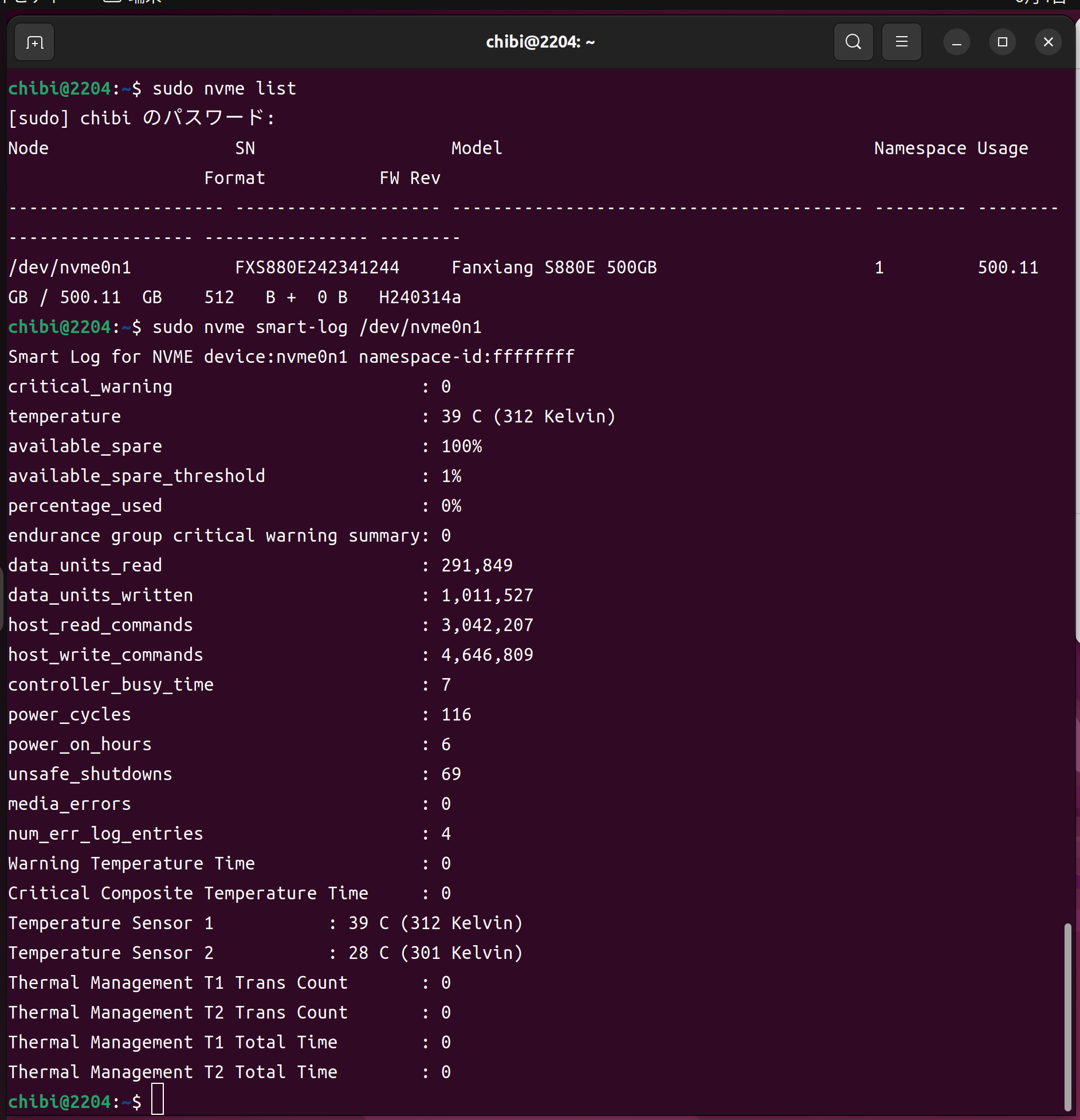Click the "sudo nvme list" command text
1080x1120 pixels.
(x=224, y=89)
